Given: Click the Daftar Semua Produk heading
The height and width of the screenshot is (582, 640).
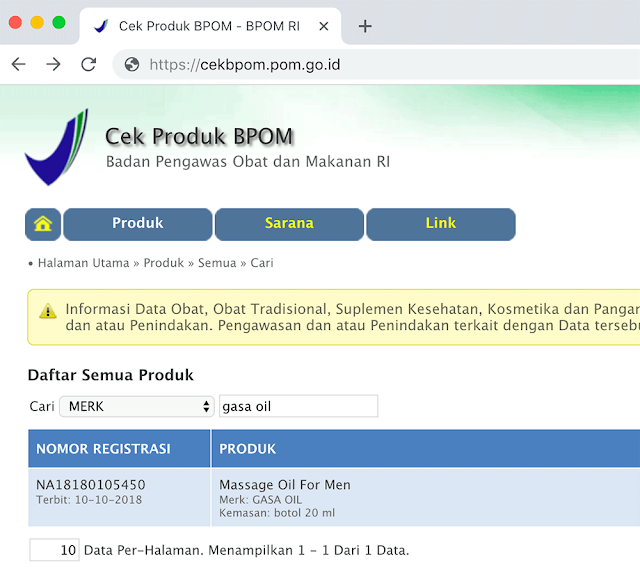Looking at the screenshot, I should tap(111, 375).
